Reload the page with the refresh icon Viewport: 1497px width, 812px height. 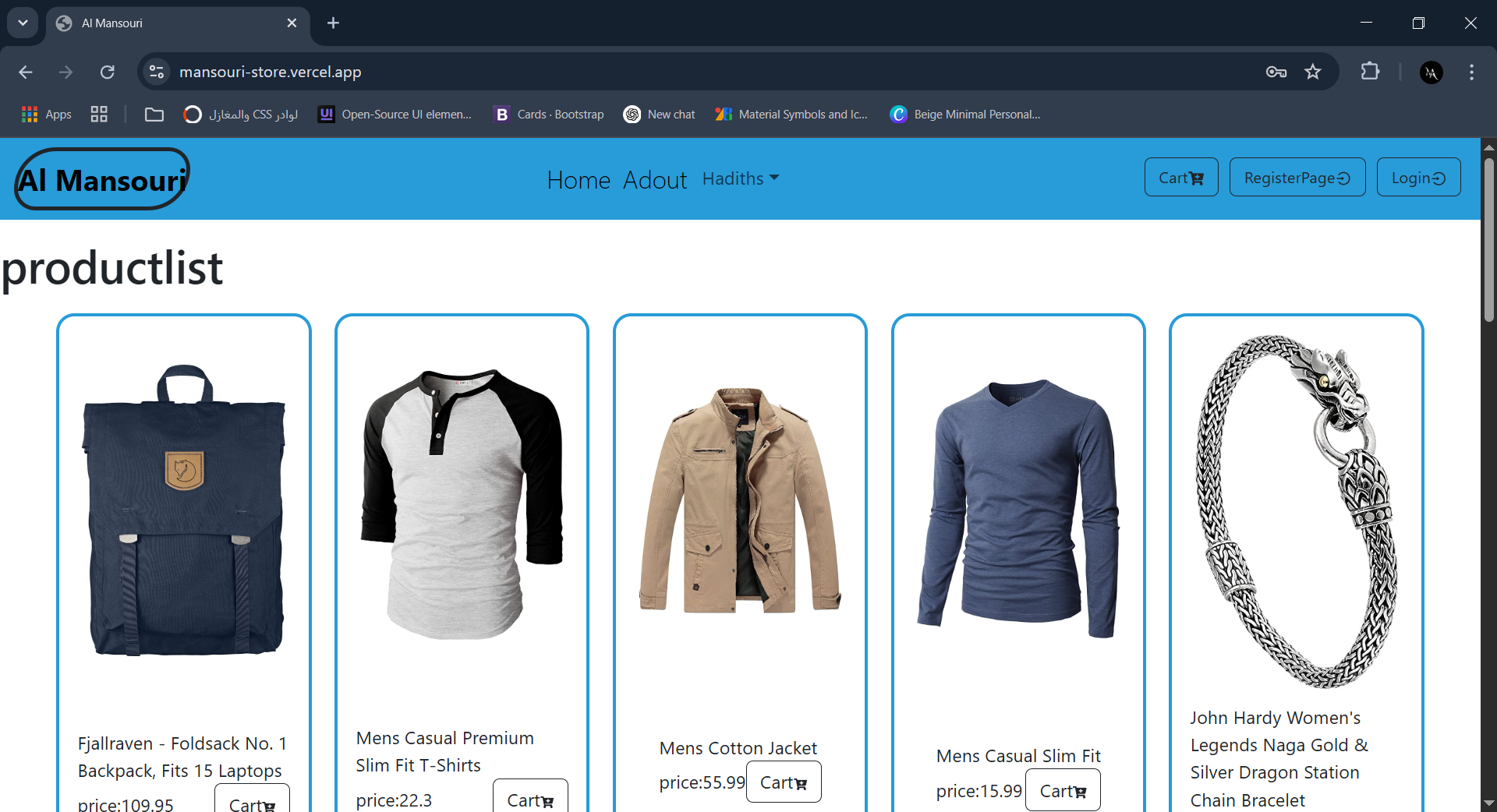[x=108, y=72]
